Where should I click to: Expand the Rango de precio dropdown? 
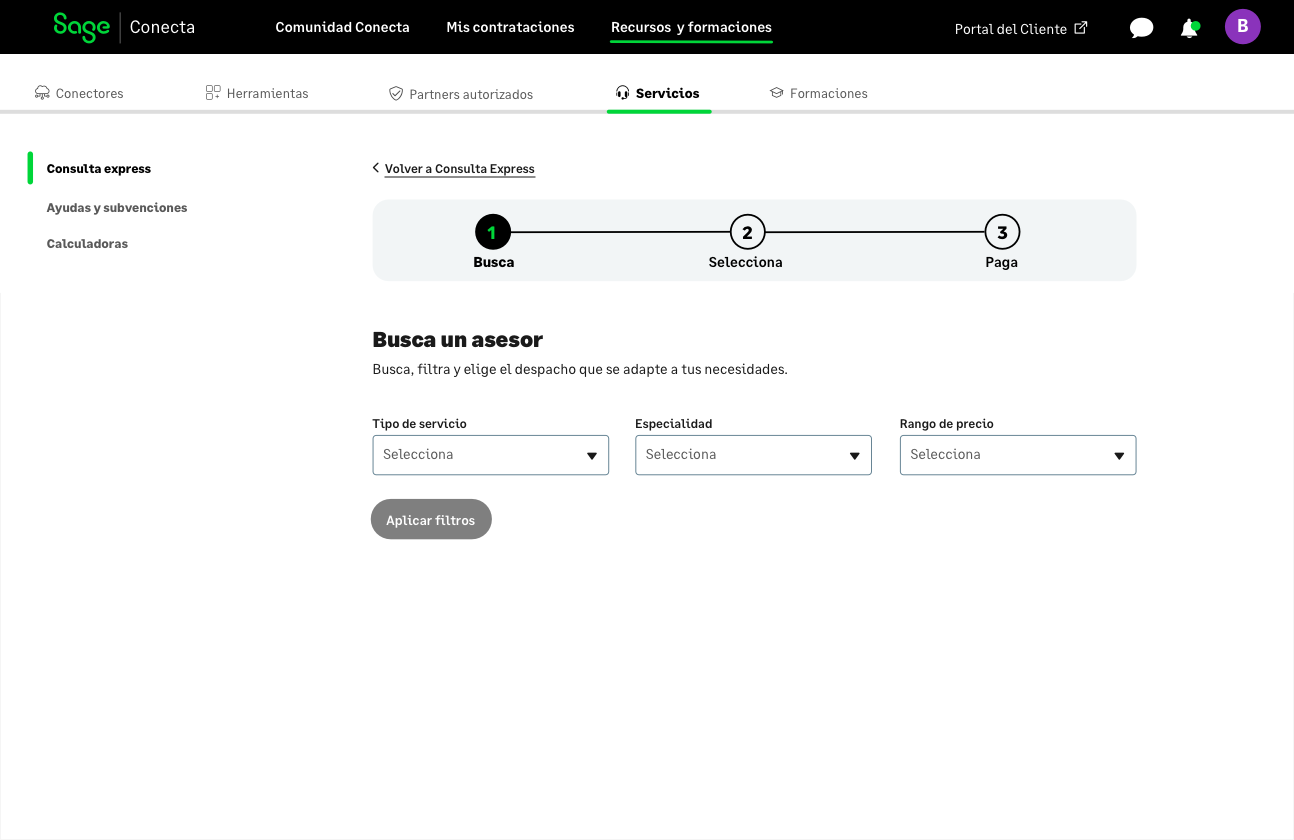(x=1017, y=455)
